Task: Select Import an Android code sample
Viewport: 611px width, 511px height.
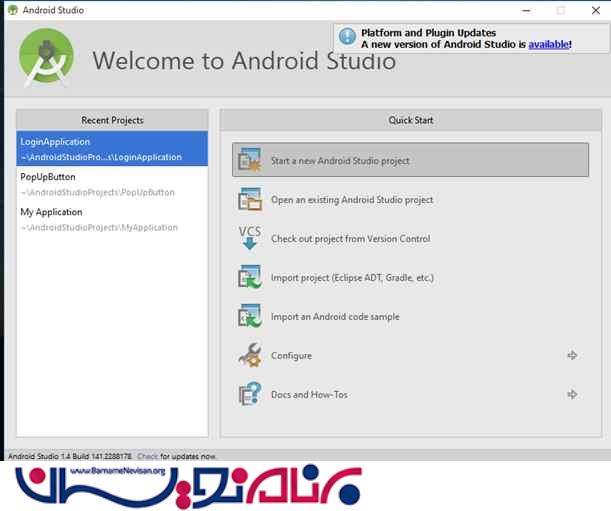Action: (335, 317)
